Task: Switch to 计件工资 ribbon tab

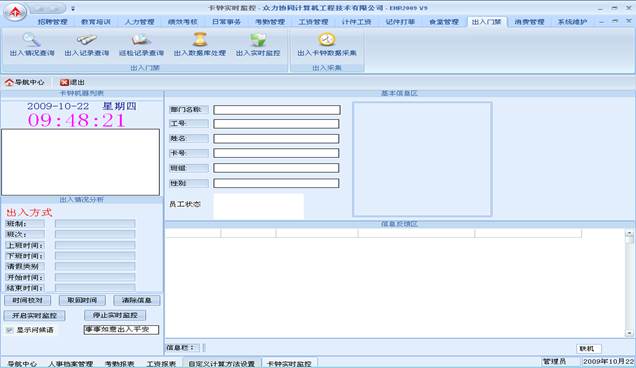Action: (x=356, y=22)
